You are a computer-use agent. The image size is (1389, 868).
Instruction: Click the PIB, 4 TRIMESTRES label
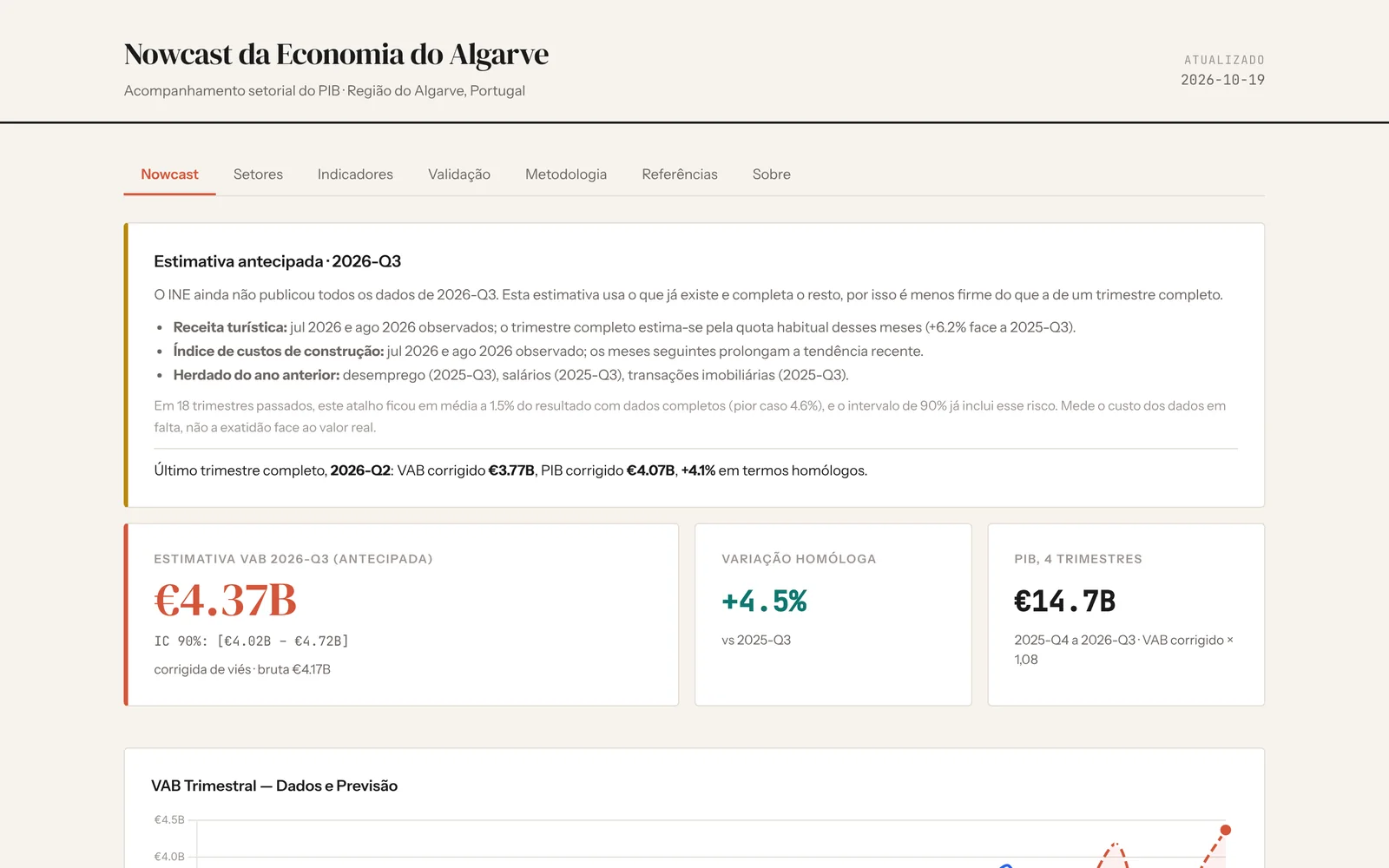click(x=1078, y=559)
